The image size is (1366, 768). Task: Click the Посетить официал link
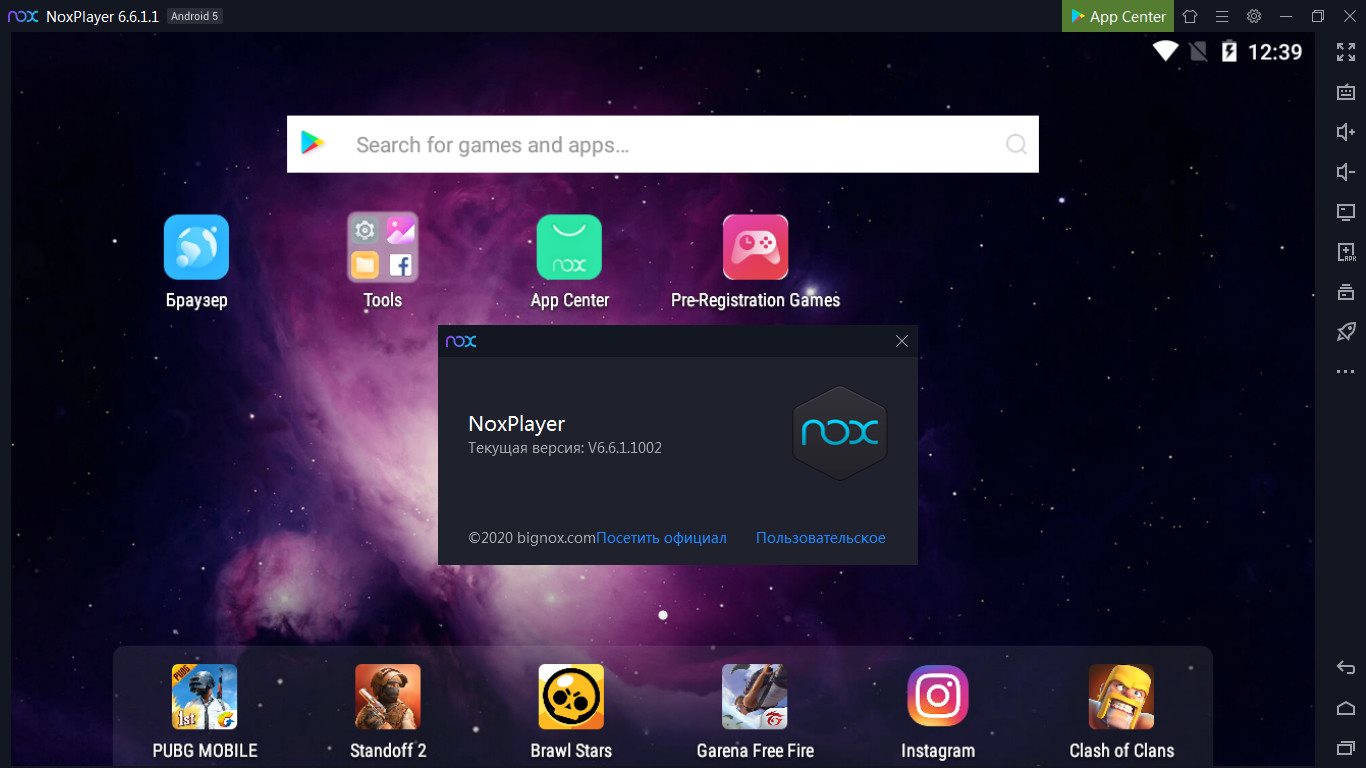pos(661,538)
